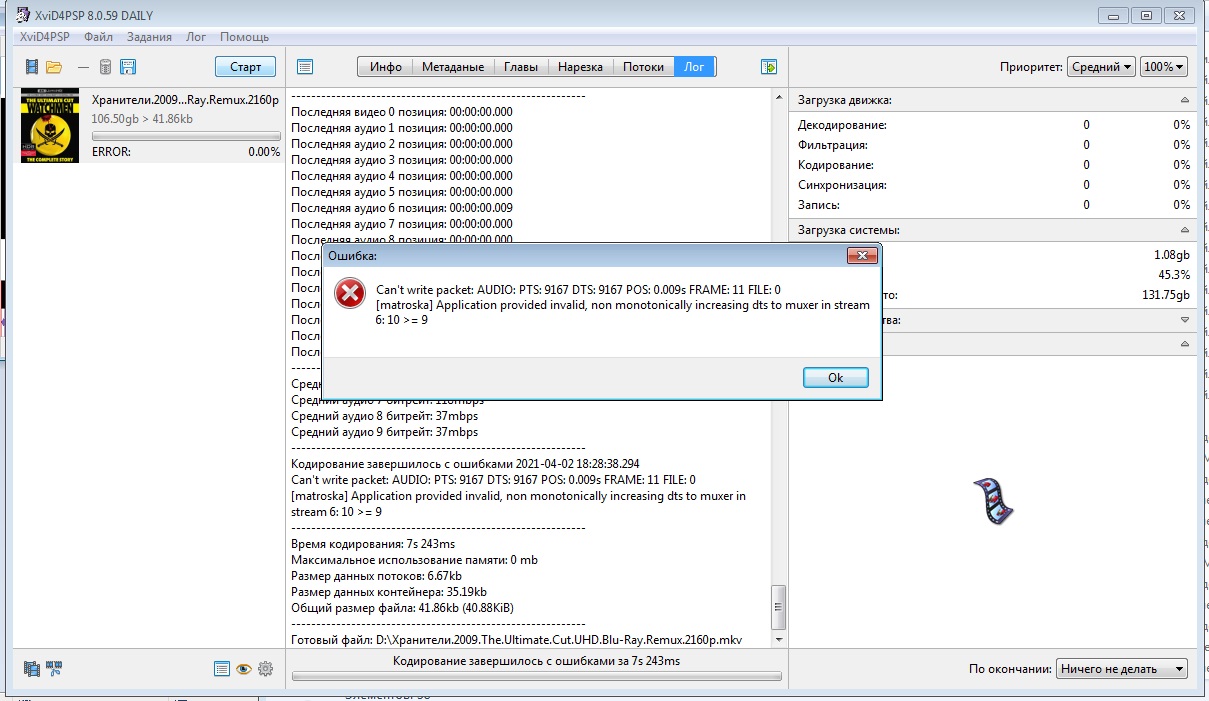Click the task progress bar under file name

coord(186,135)
